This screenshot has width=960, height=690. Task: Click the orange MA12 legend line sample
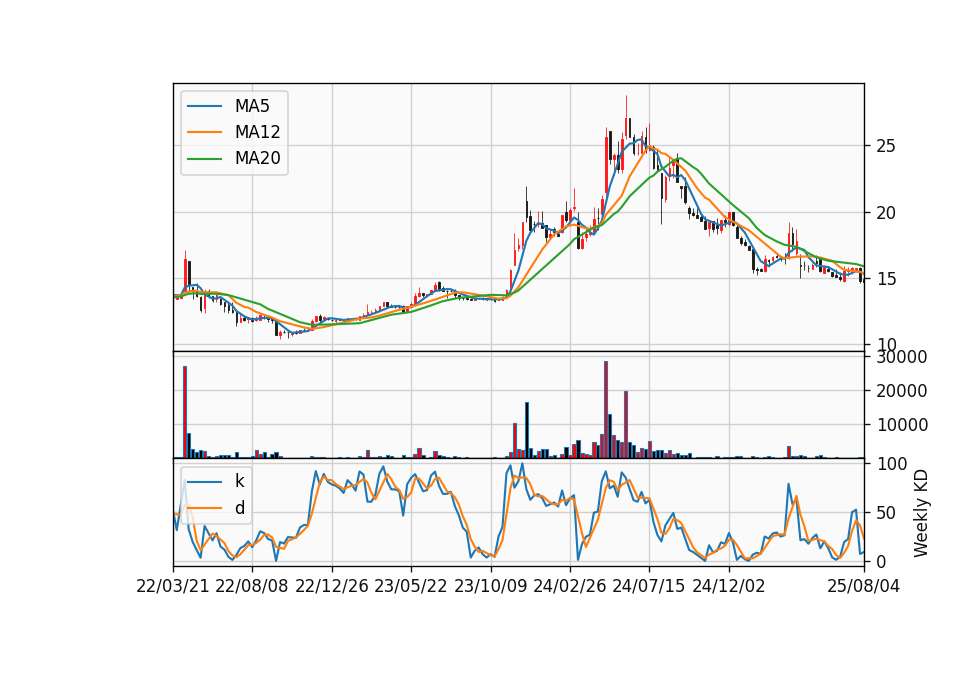pyautogui.click(x=204, y=132)
